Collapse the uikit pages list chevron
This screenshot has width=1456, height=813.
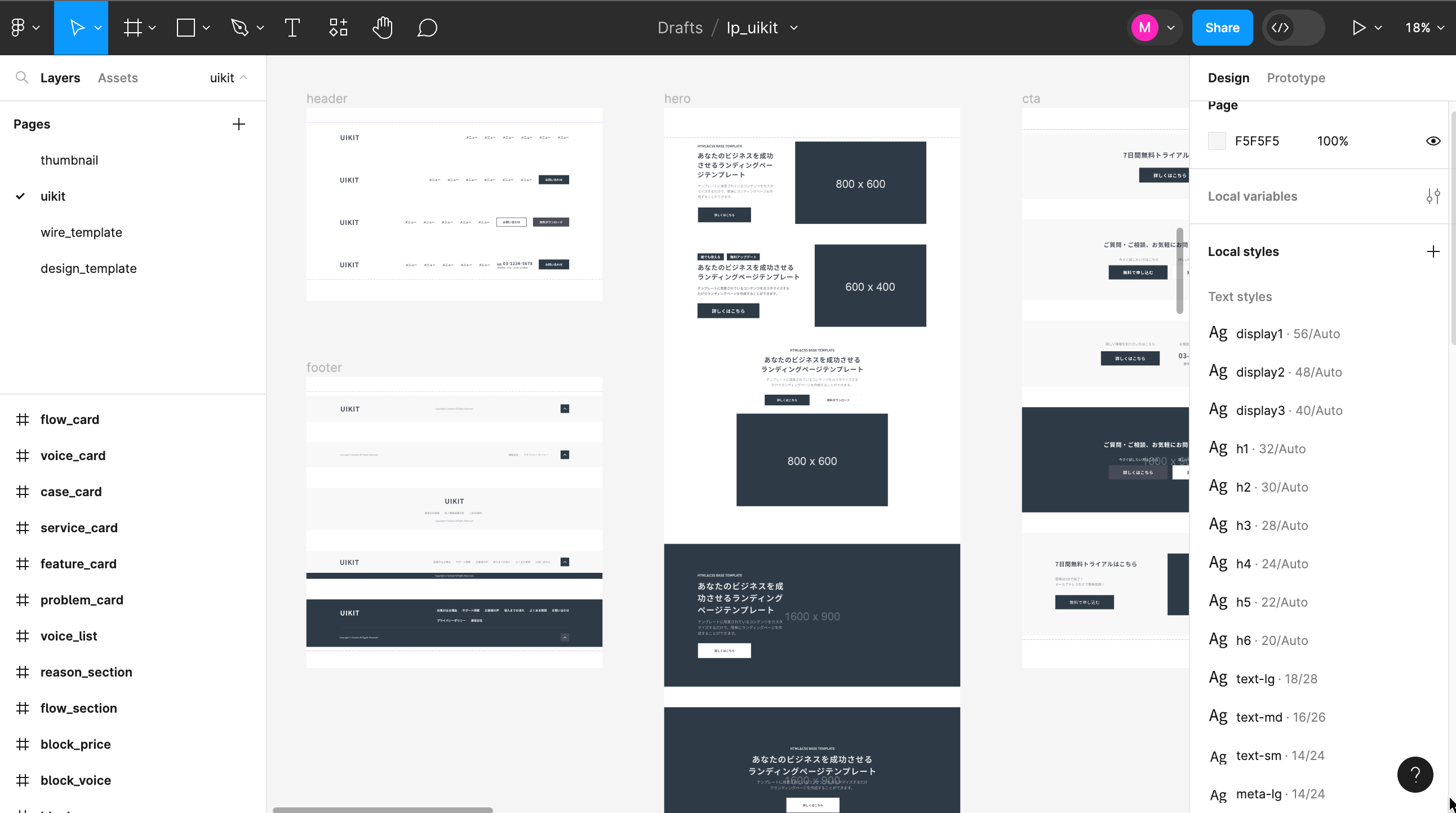243,77
